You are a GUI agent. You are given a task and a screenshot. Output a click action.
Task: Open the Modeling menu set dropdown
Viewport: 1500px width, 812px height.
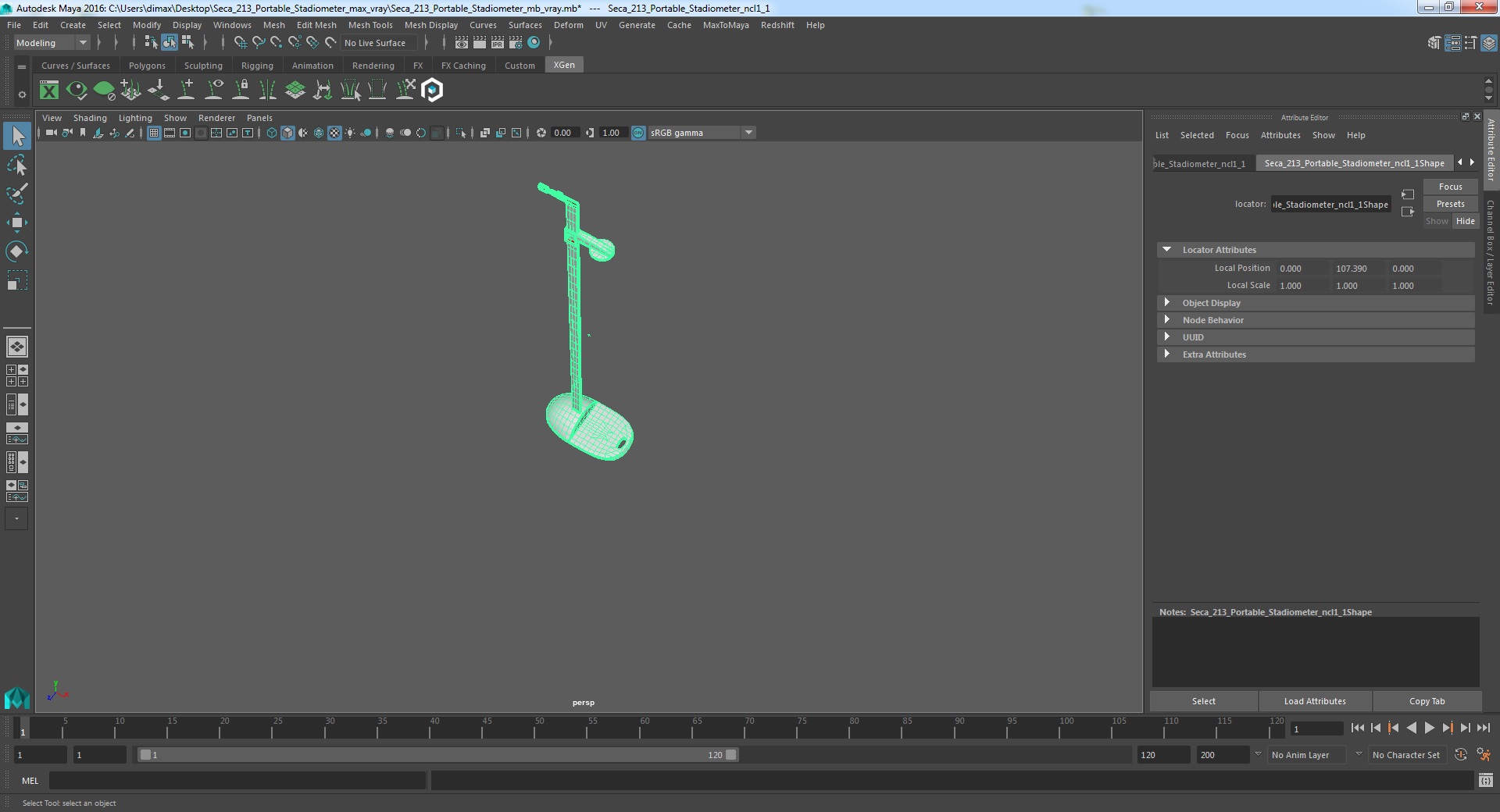coord(52,43)
